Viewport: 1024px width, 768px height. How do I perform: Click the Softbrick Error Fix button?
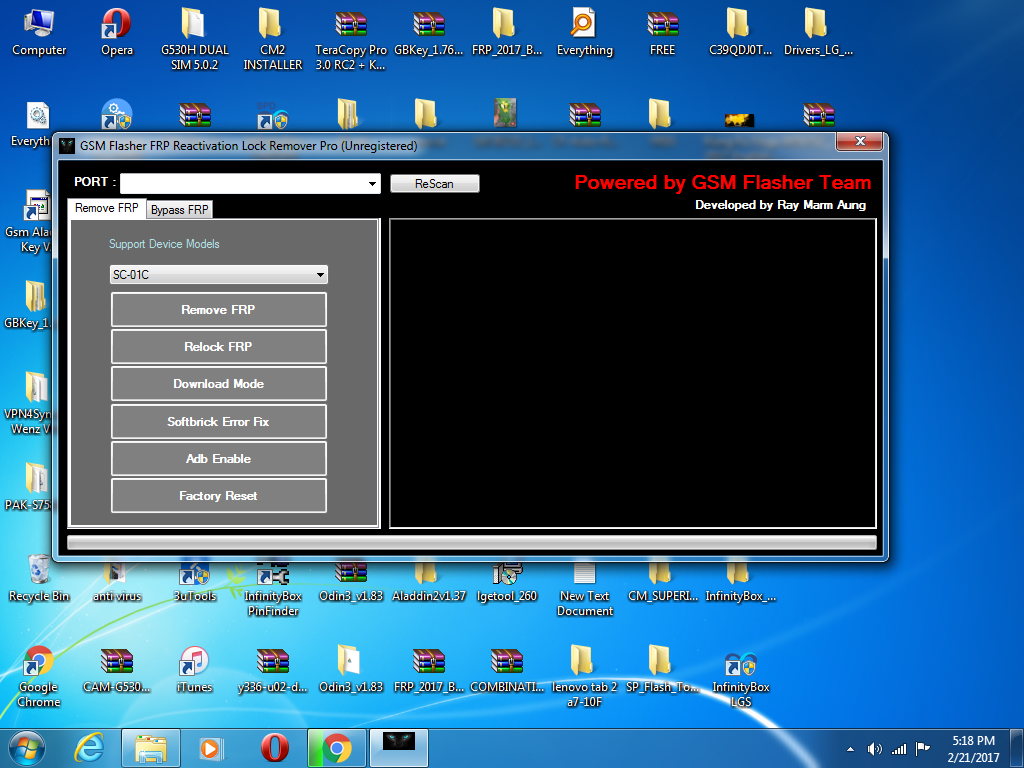[x=218, y=422]
